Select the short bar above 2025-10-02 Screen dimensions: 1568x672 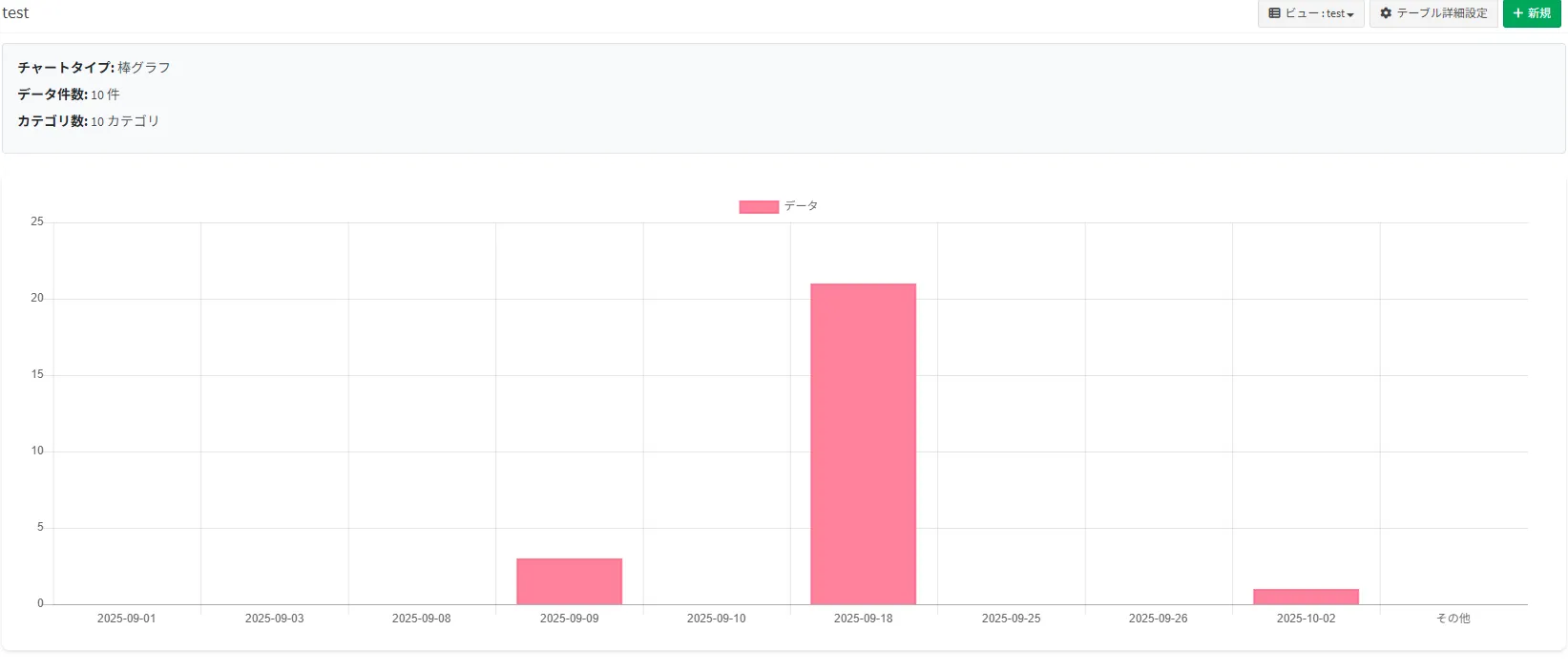pyautogui.click(x=1306, y=597)
